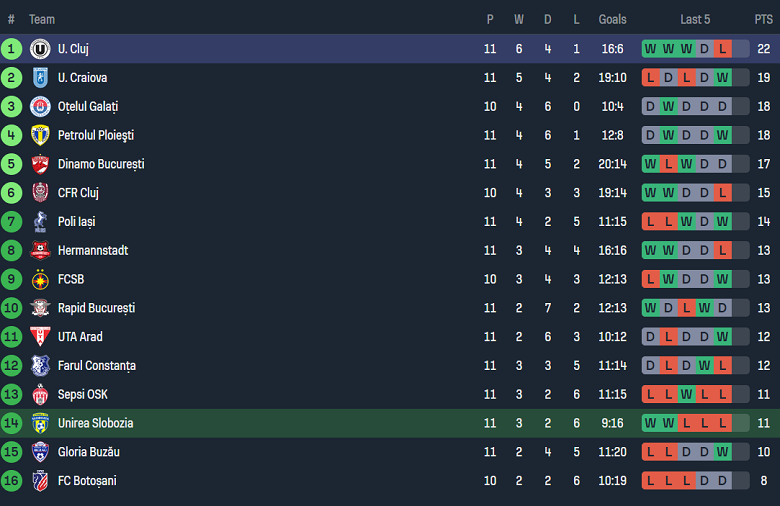The image size is (780, 506).
Task: Click the Last 5 column header
Action: coord(695,19)
